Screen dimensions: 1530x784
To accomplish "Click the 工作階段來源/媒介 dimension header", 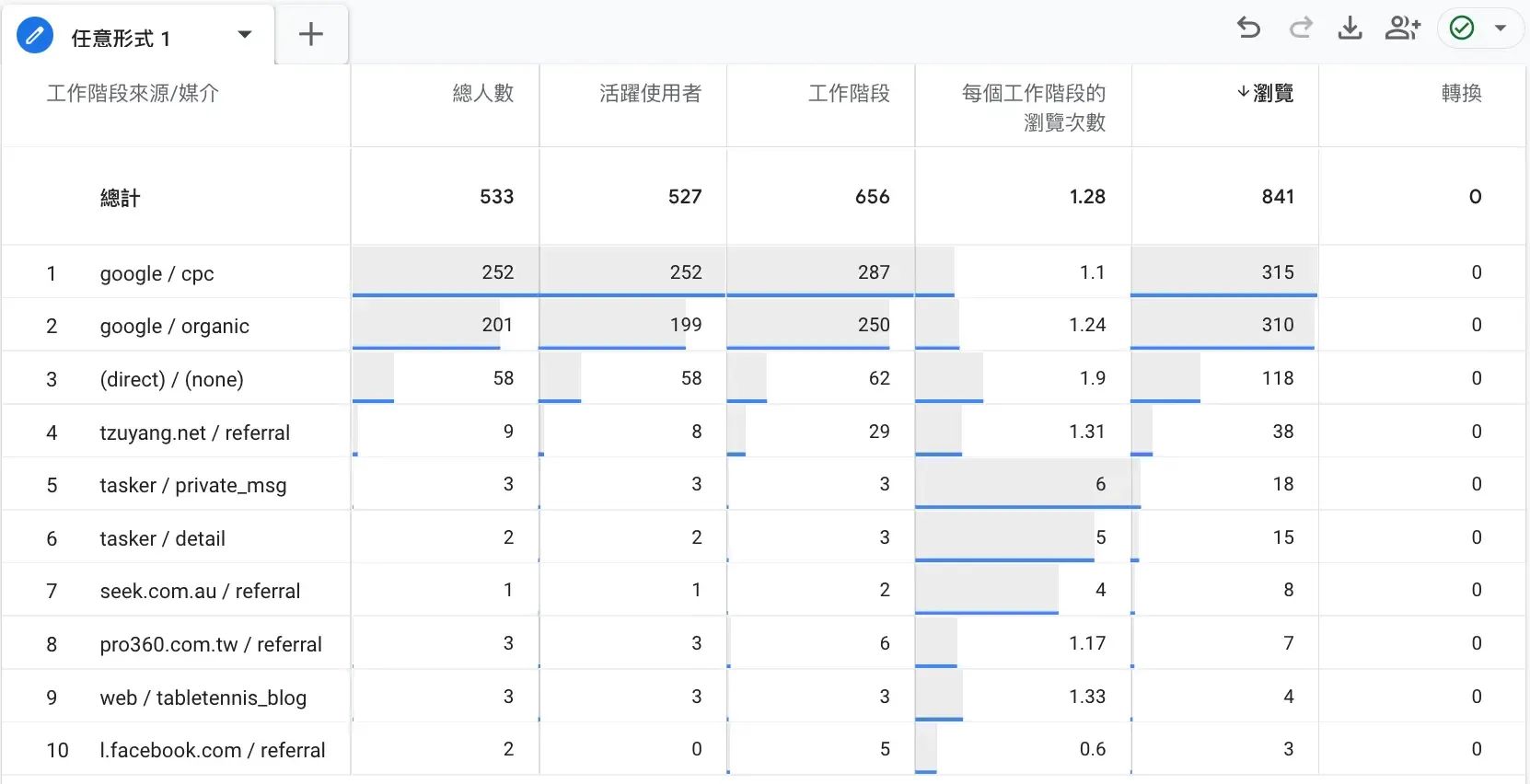I will [133, 93].
